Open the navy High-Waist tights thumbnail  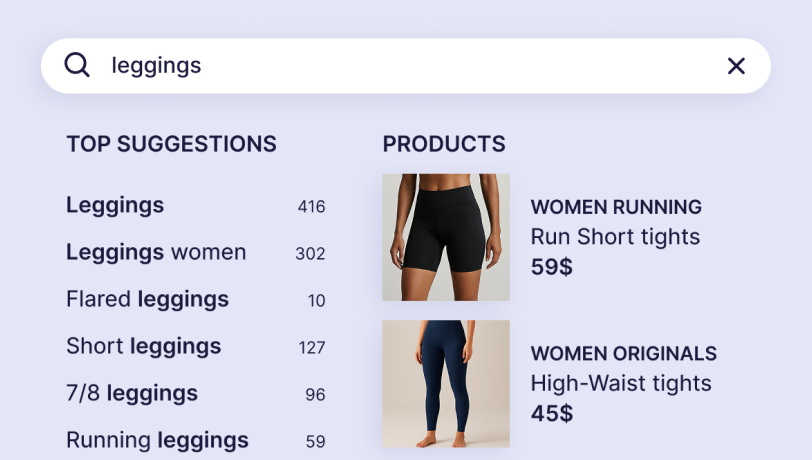[x=446, y=383]
